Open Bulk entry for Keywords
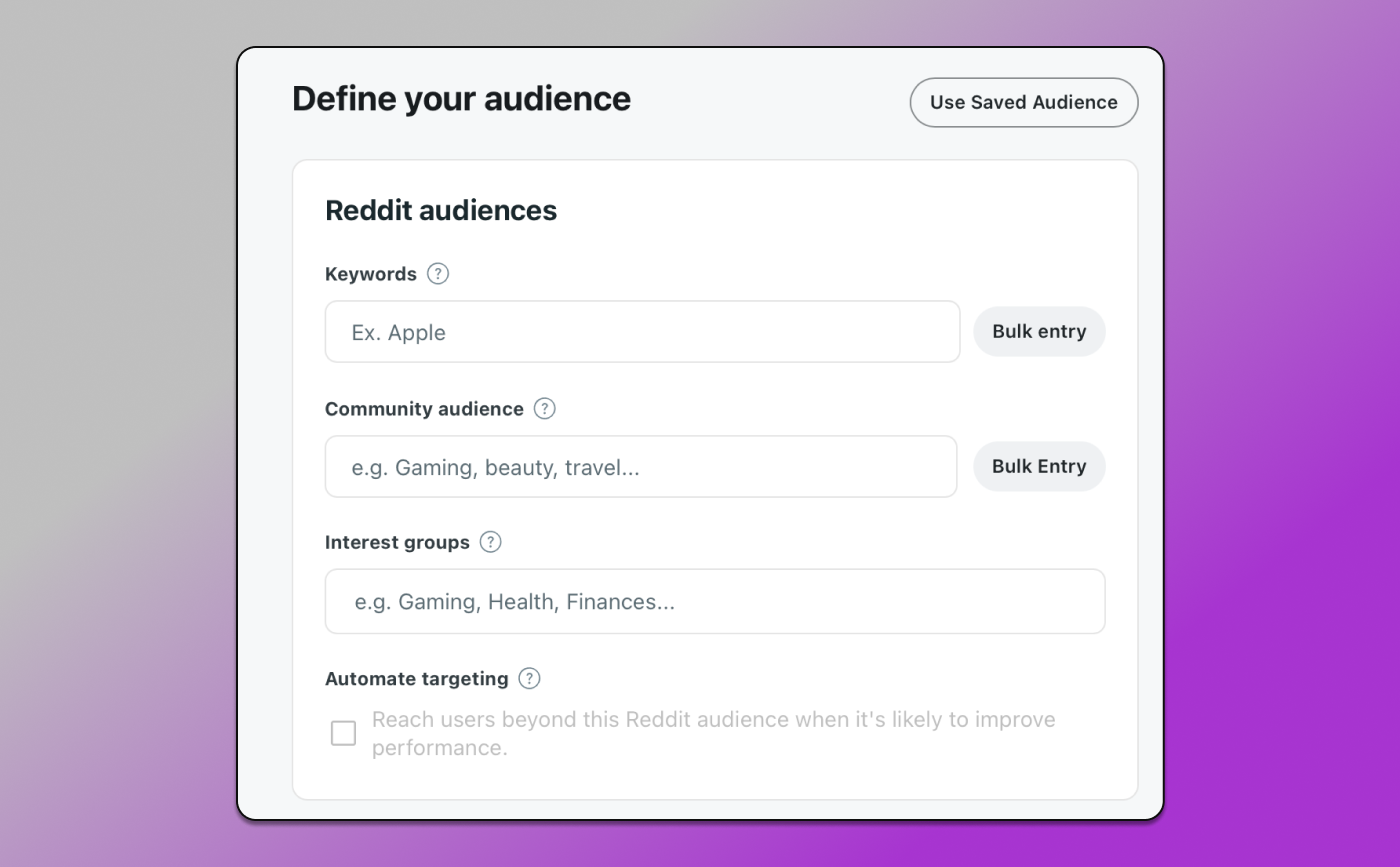Image resolution: width=1400 pixels, height=867 pixels. (x=1039, y=331)
